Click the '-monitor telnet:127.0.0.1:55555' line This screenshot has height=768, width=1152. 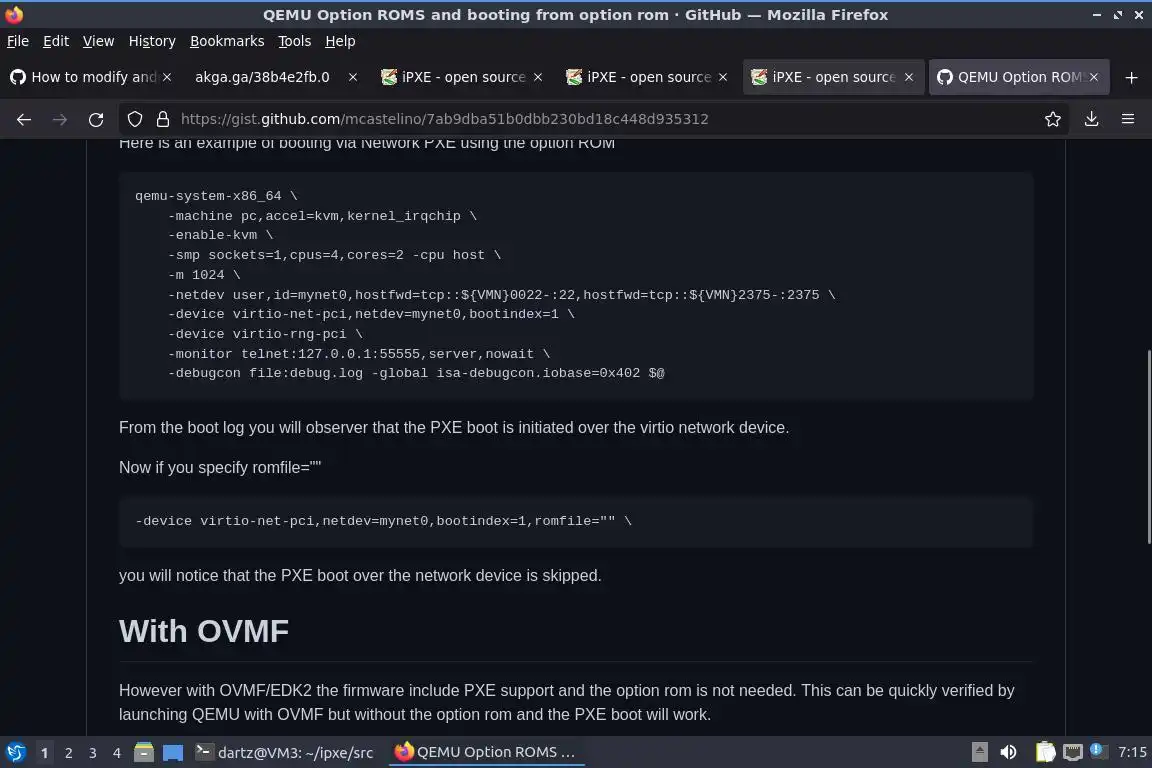tap(359, 354)
